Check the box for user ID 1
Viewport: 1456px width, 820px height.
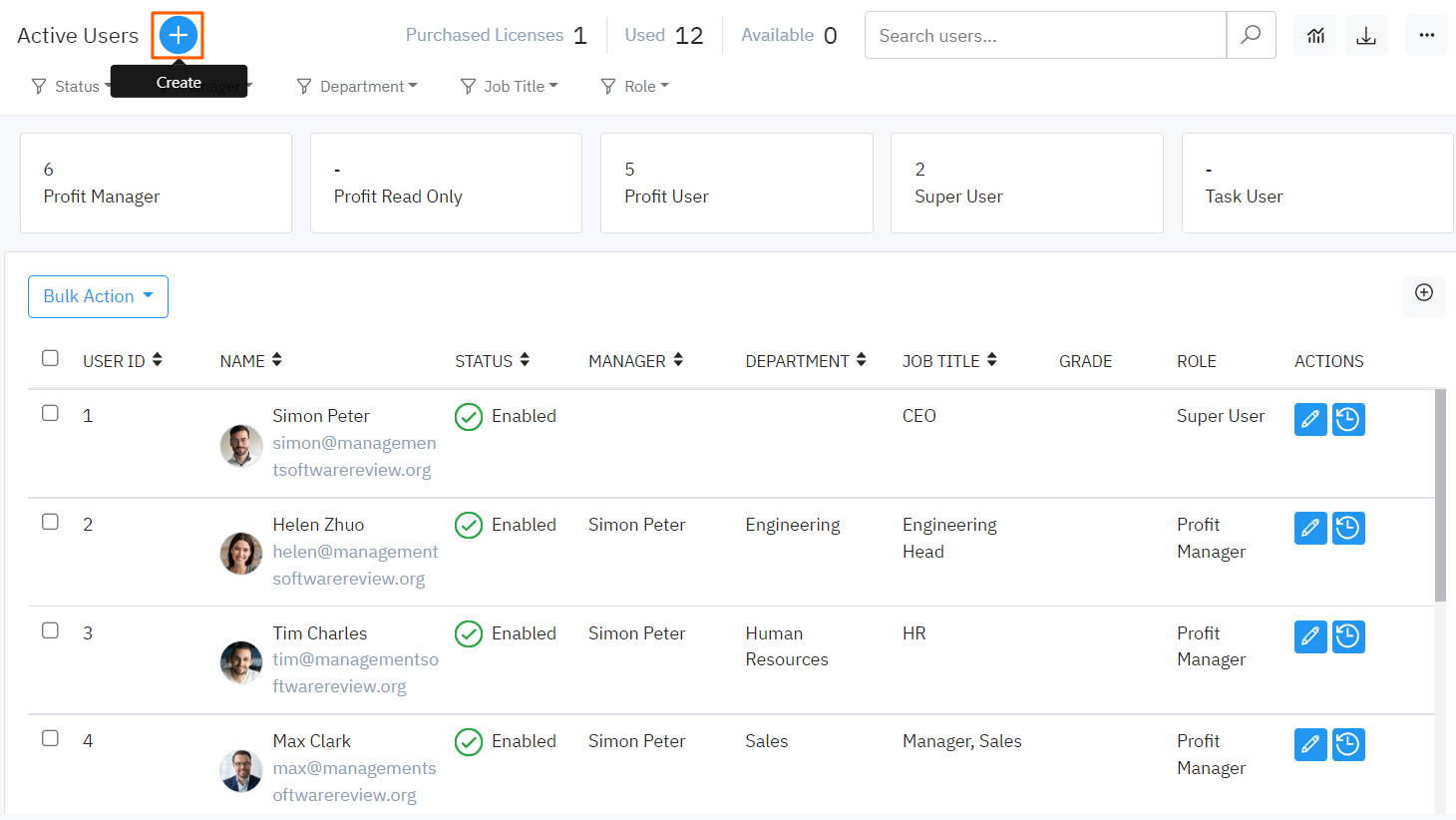[x=50, y=414]
